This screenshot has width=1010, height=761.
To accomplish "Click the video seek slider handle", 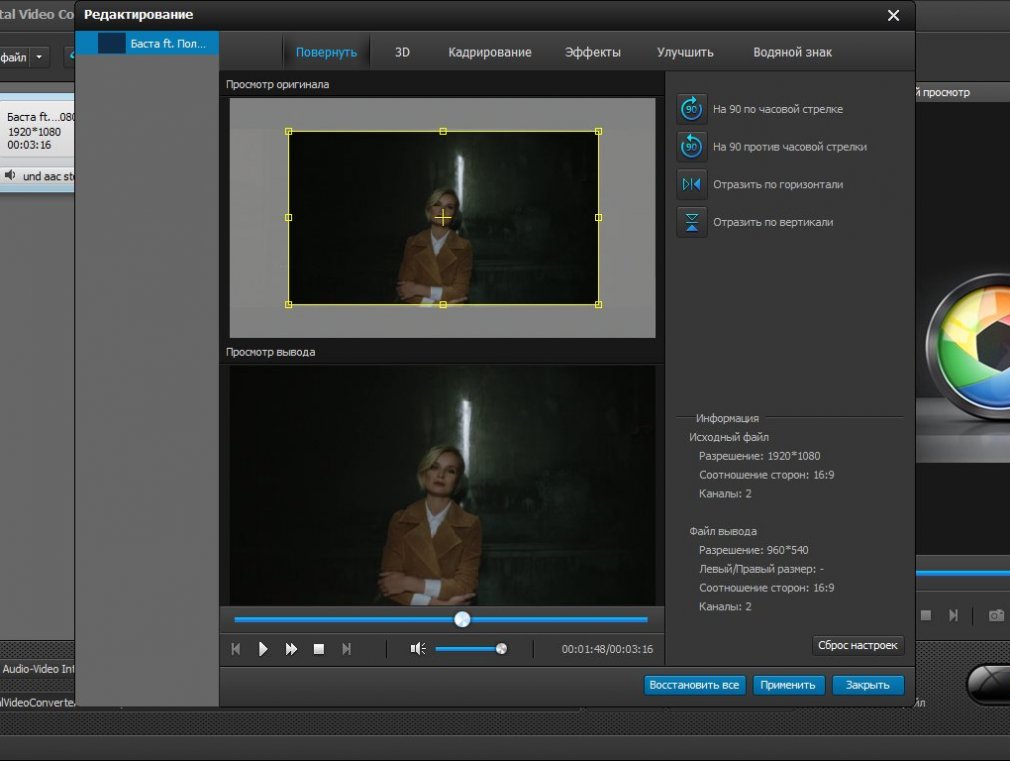I will click(x=462, y=619).
